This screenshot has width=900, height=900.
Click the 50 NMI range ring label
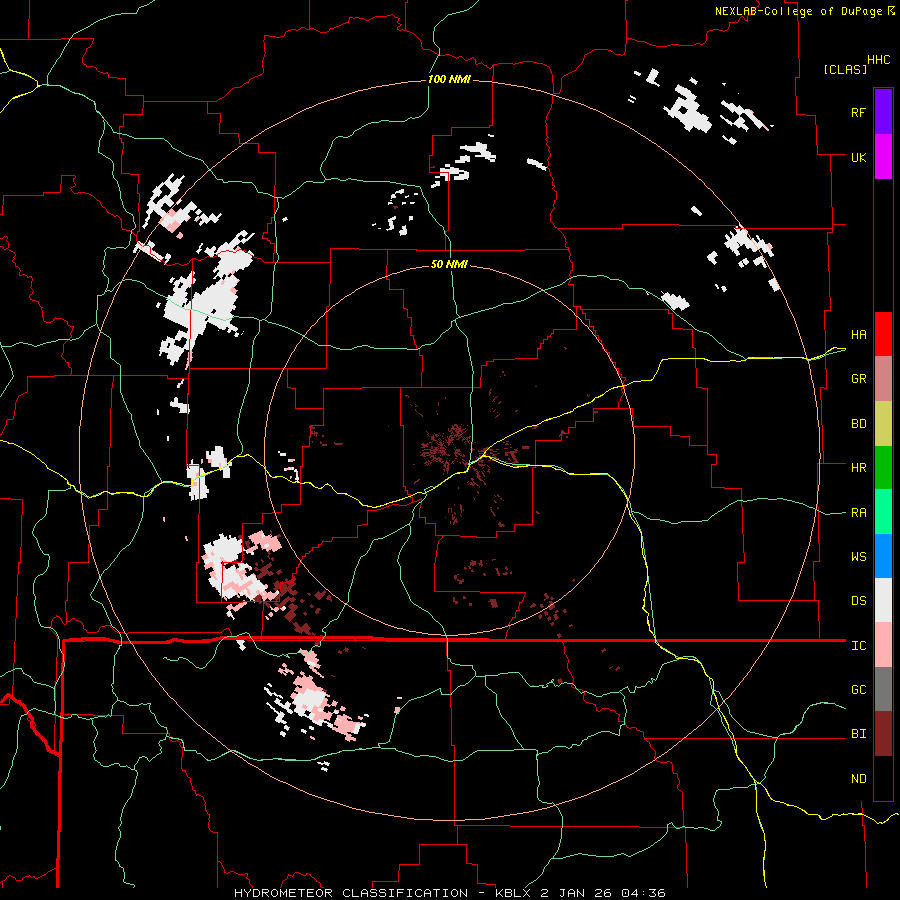click(449, 264)
